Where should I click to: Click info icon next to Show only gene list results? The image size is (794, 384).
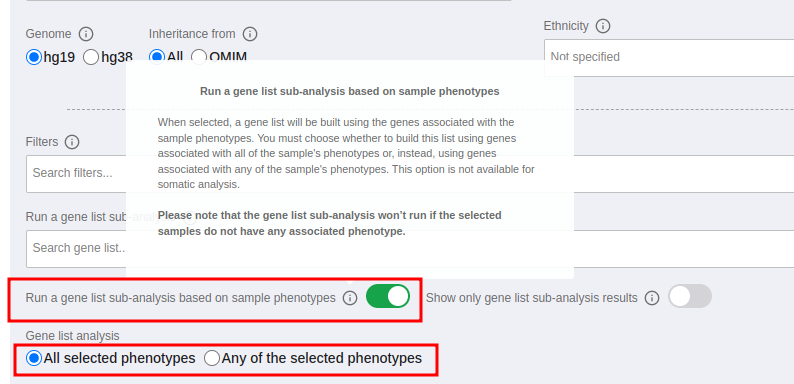pos(652,298)
